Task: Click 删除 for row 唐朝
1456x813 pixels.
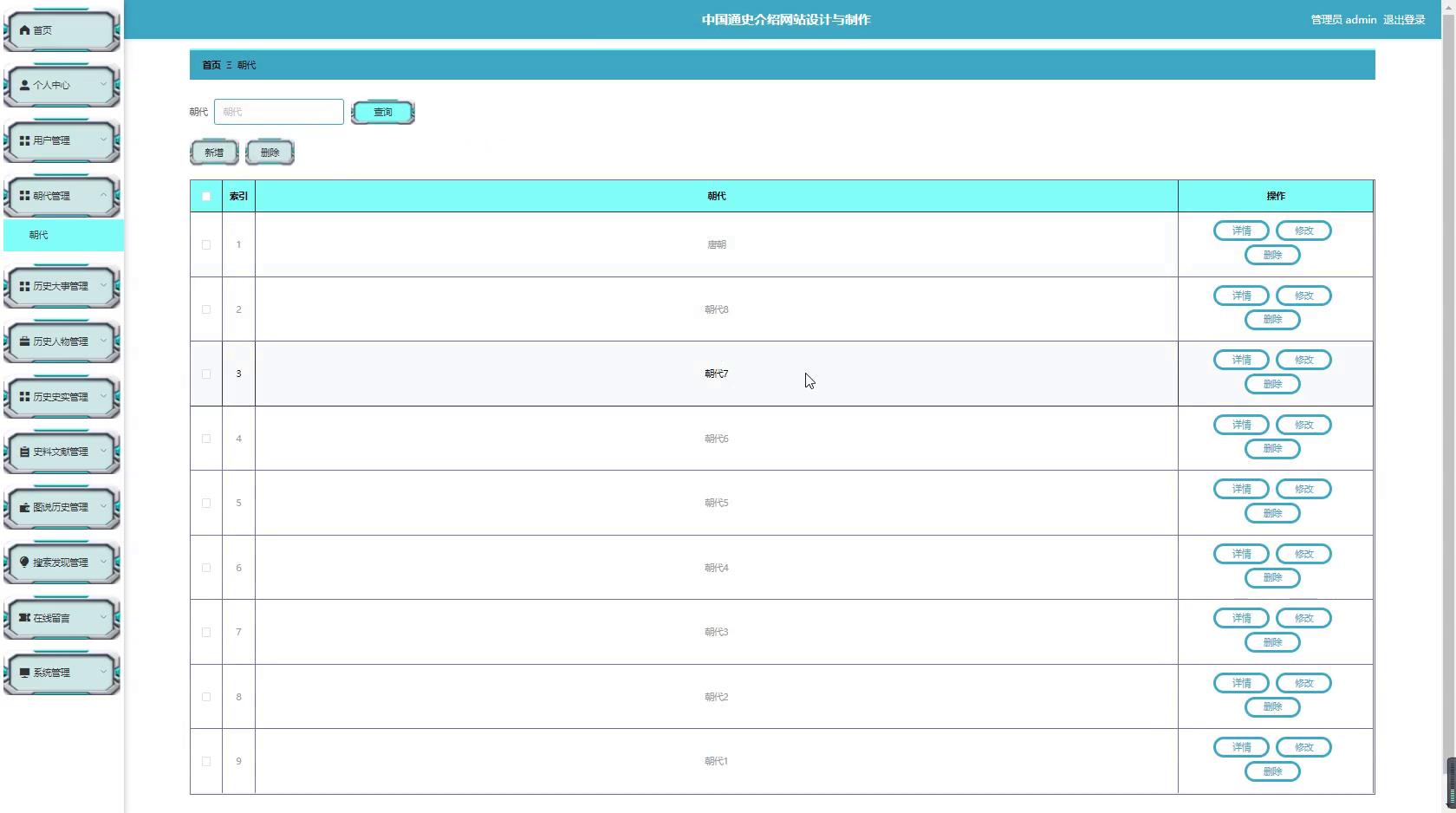Action: 1272,255
